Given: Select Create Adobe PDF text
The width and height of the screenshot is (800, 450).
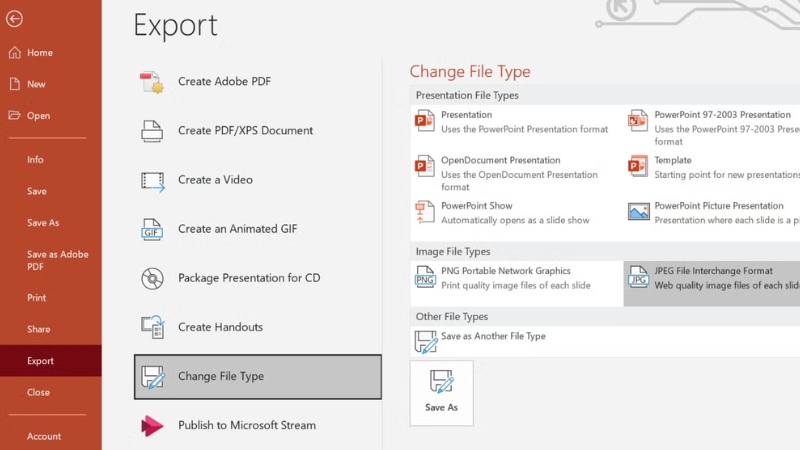Looking at the screenshot, I should (x=224, y=82).
